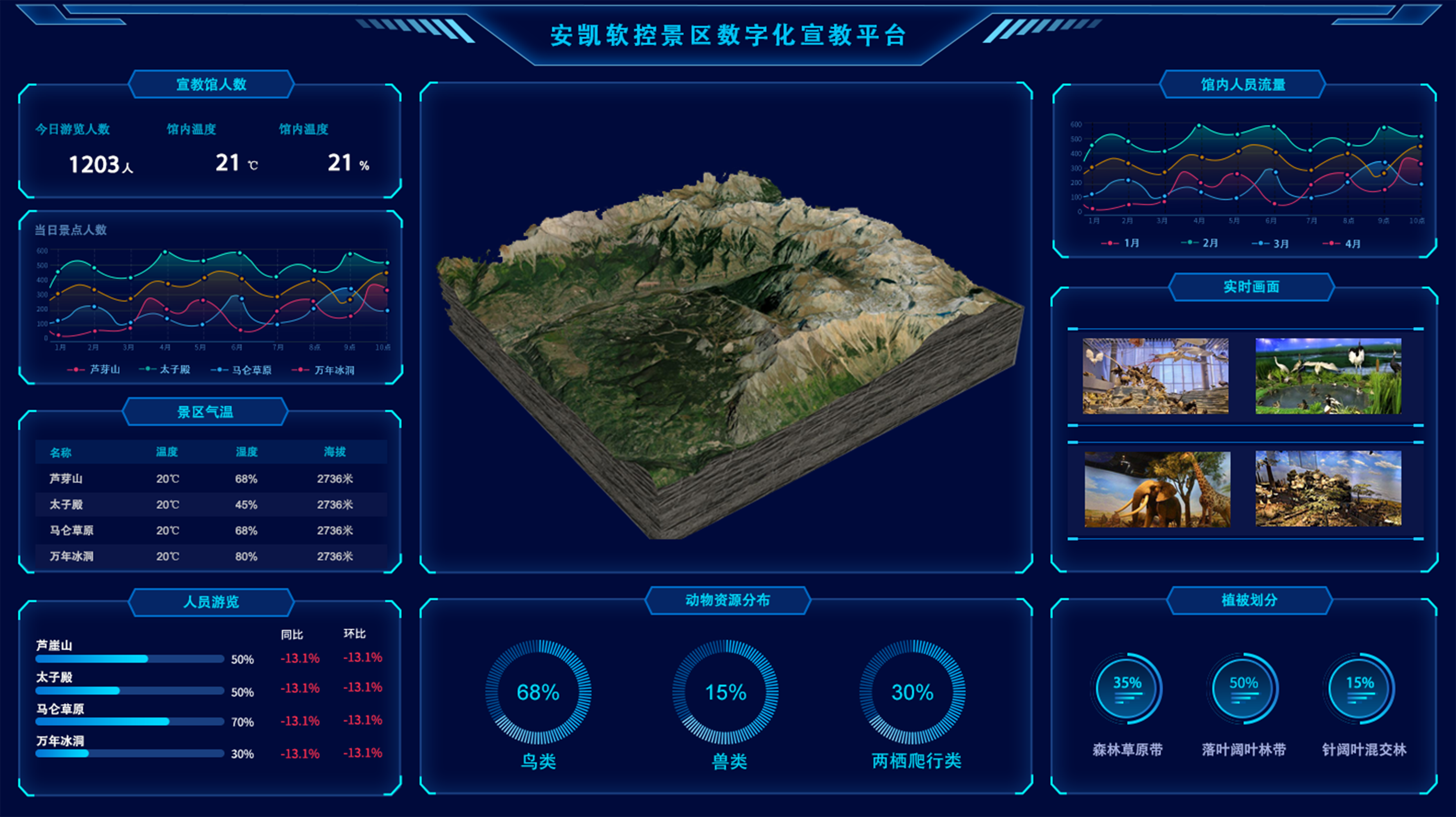Select the 50% 落叶阔叶林带 circle indicator
This screenshot has width=1456, height=817.
point(1243,689)
